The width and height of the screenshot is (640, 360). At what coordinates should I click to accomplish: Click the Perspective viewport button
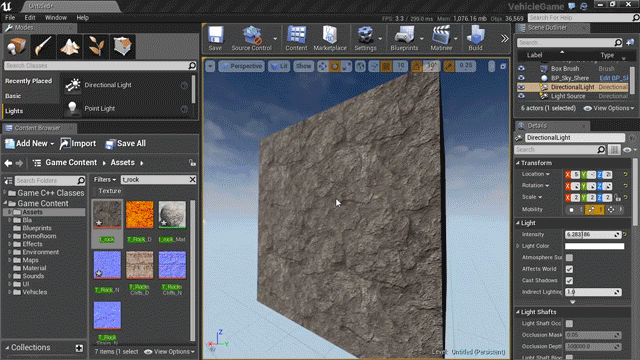tap(242, 66)
